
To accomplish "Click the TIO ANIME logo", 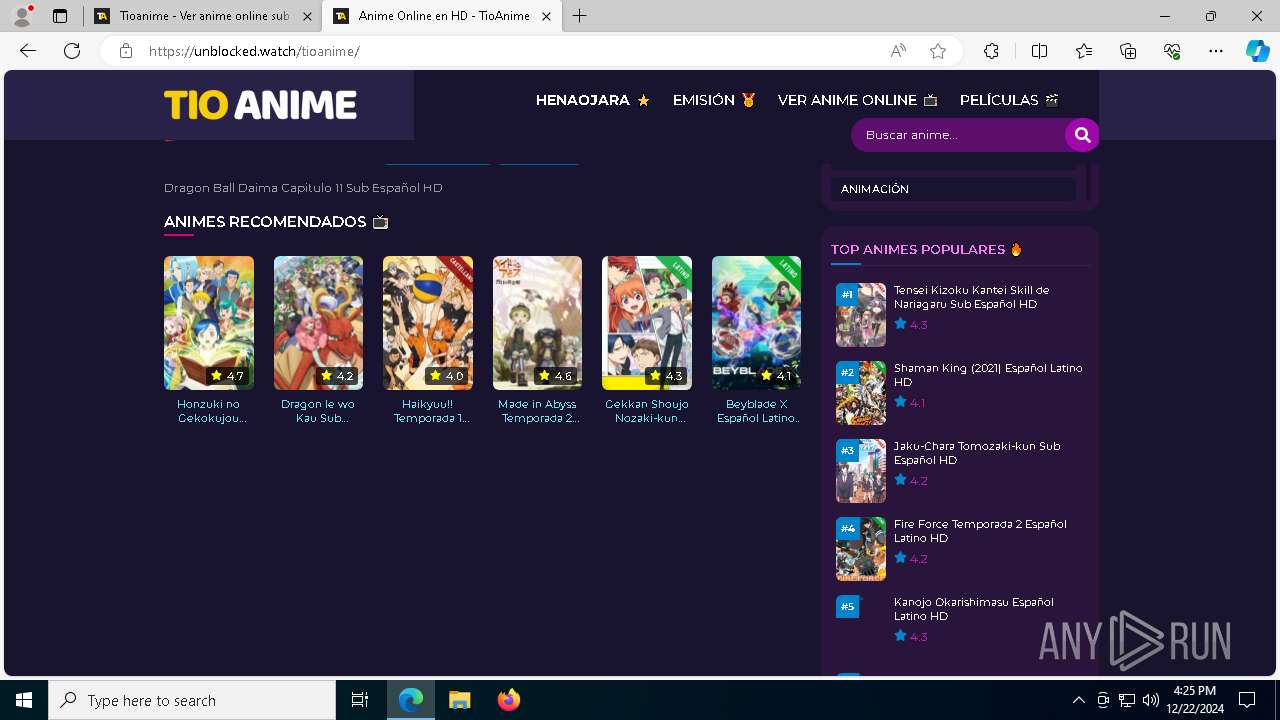I will point(260,105).
